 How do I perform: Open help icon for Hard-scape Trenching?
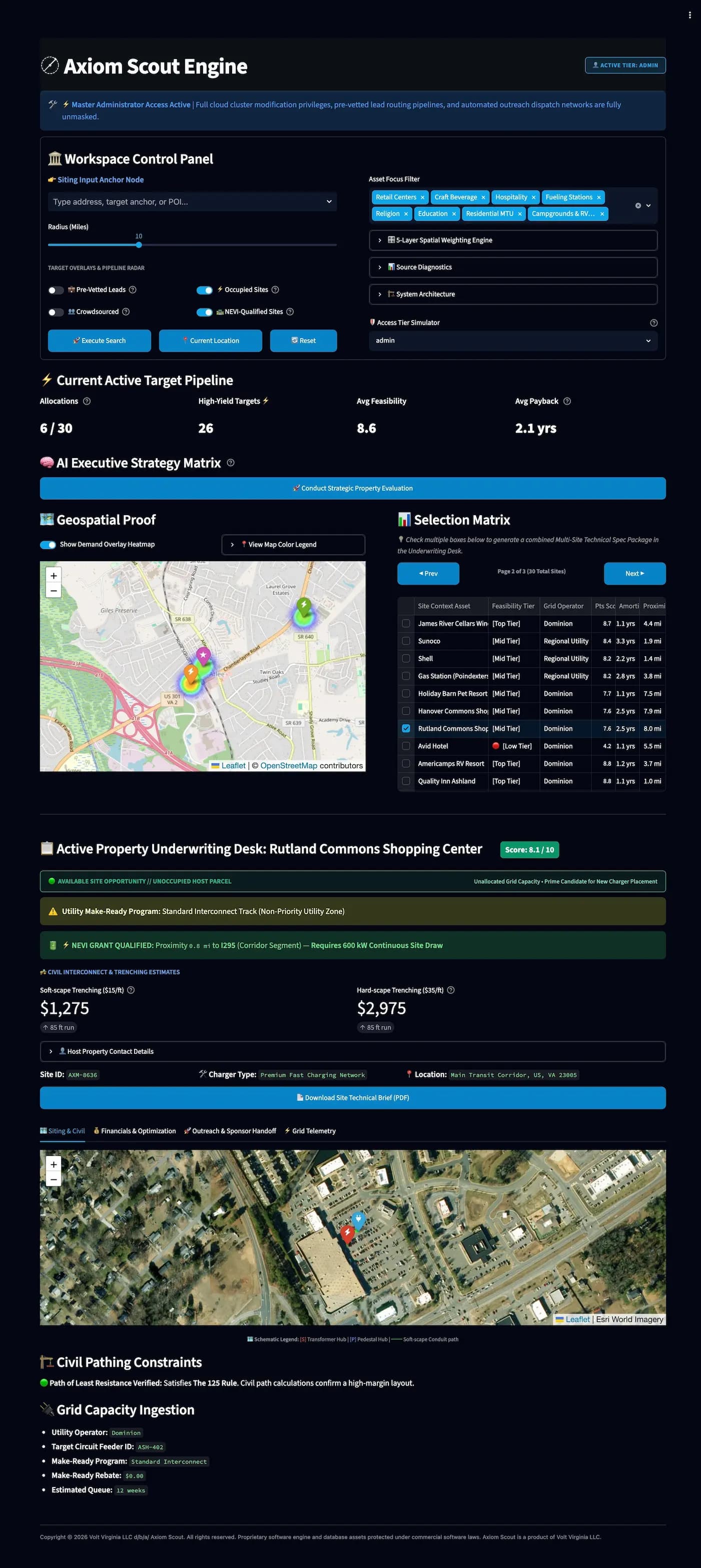[451, 990]
